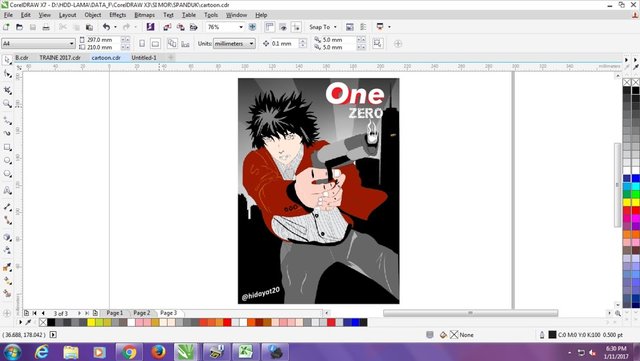Select the Smart Fill tool

point(7,294)
